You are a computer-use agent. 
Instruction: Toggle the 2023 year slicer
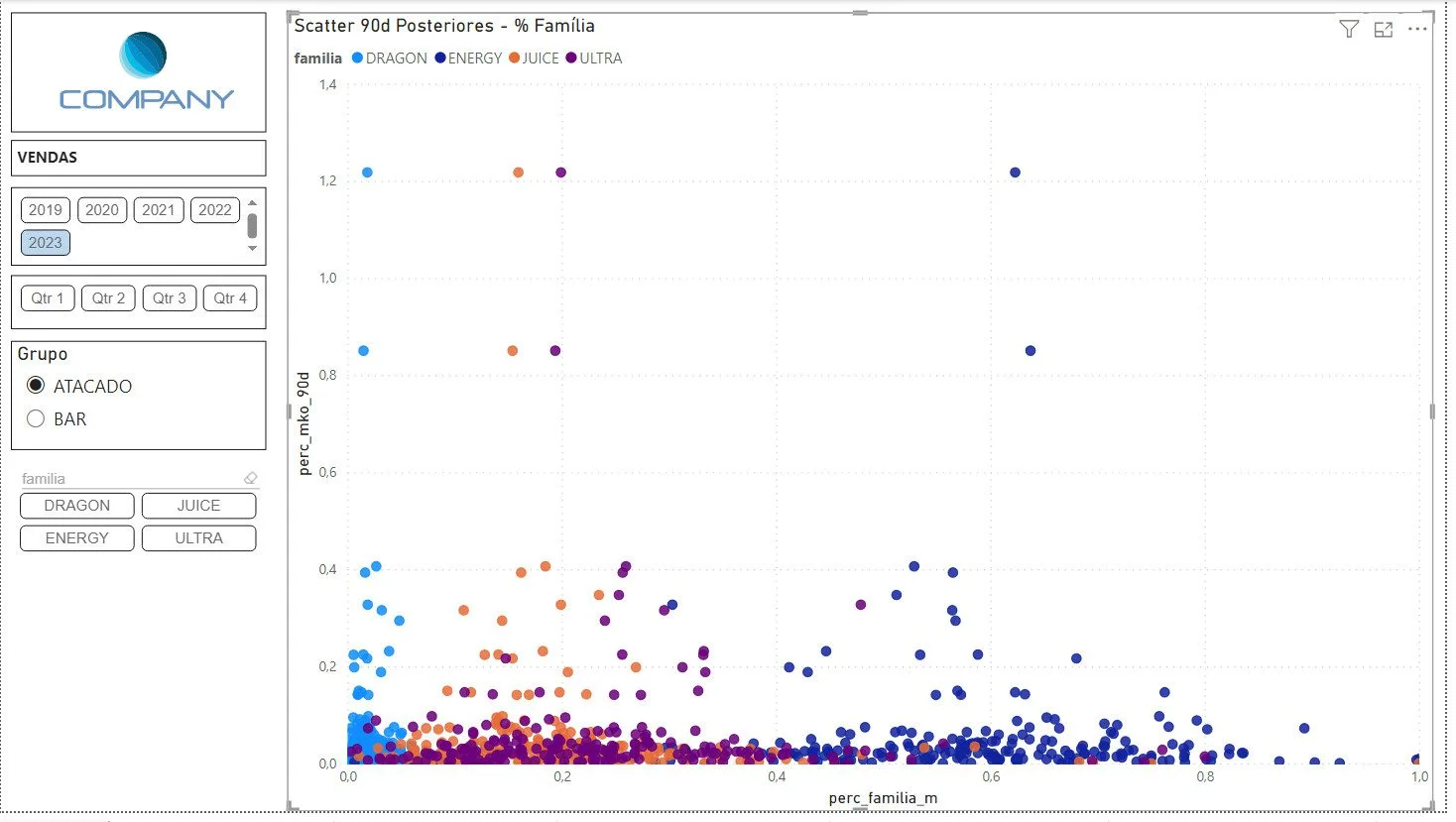(46, 243)
